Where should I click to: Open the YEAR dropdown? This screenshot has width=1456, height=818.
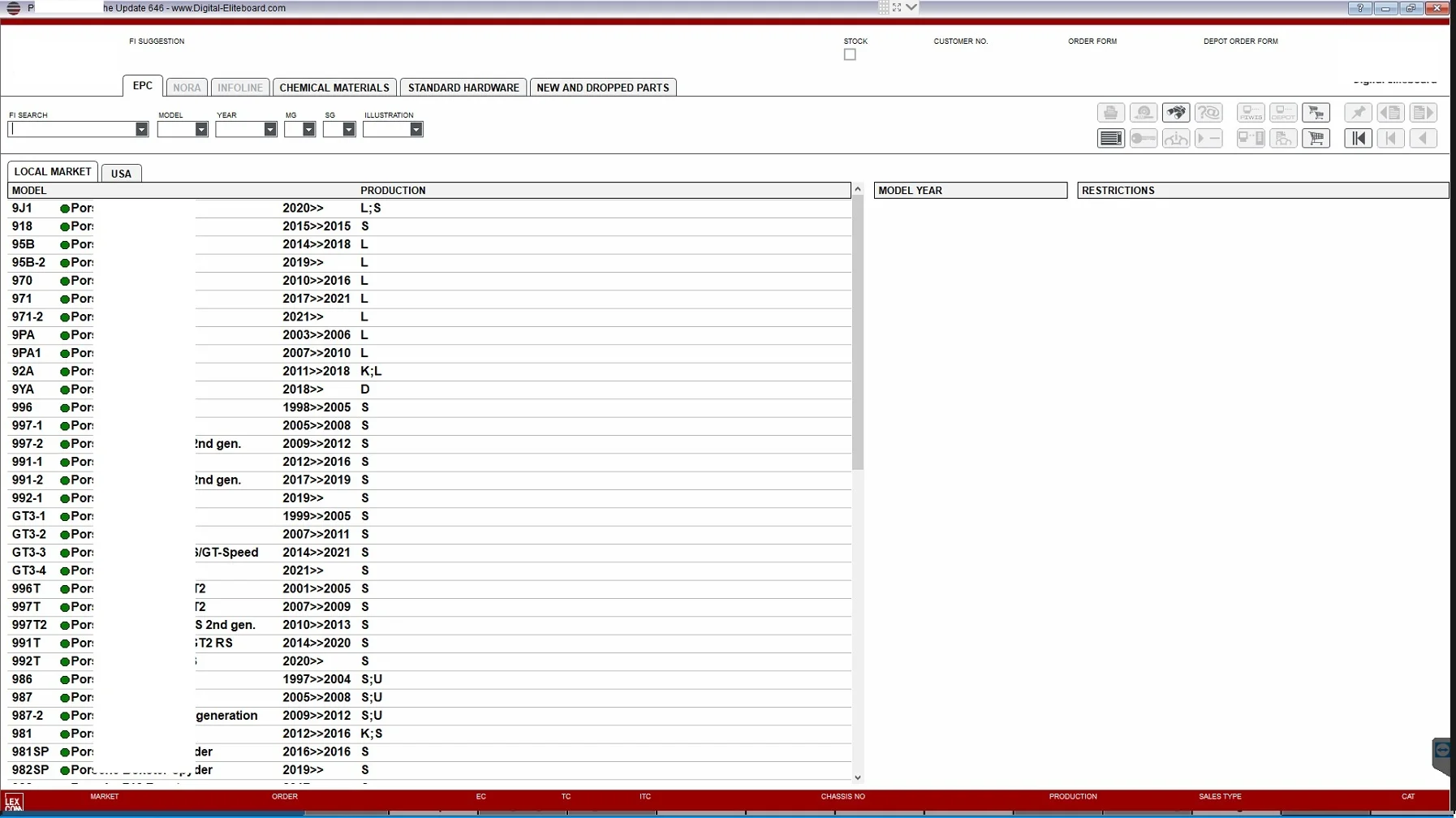[270, 130]
